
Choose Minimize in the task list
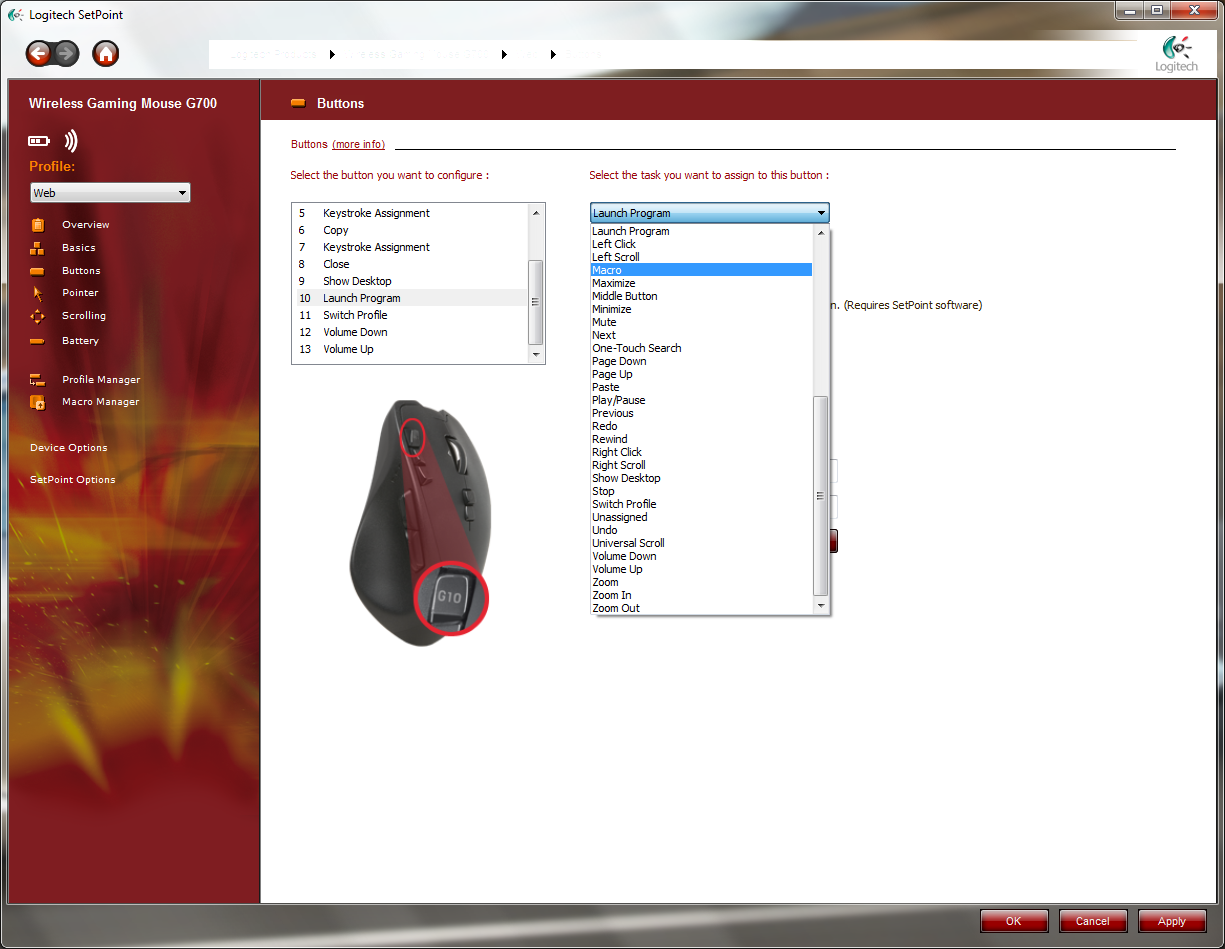point(701,309)
